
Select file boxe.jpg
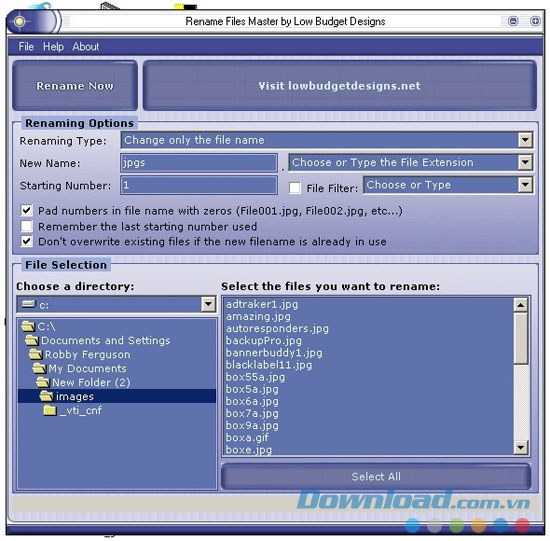click(249, 449)
